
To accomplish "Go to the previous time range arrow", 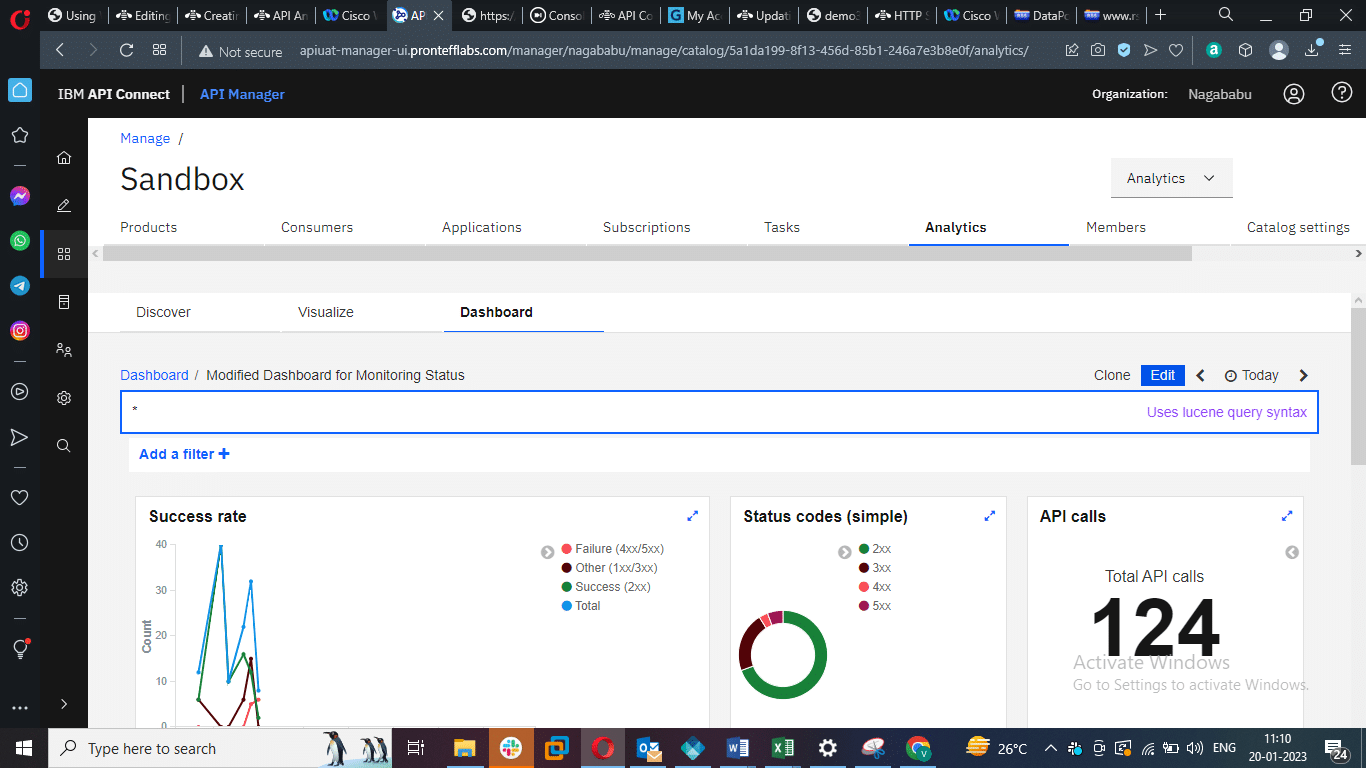I will click(x=1201, y=375).
